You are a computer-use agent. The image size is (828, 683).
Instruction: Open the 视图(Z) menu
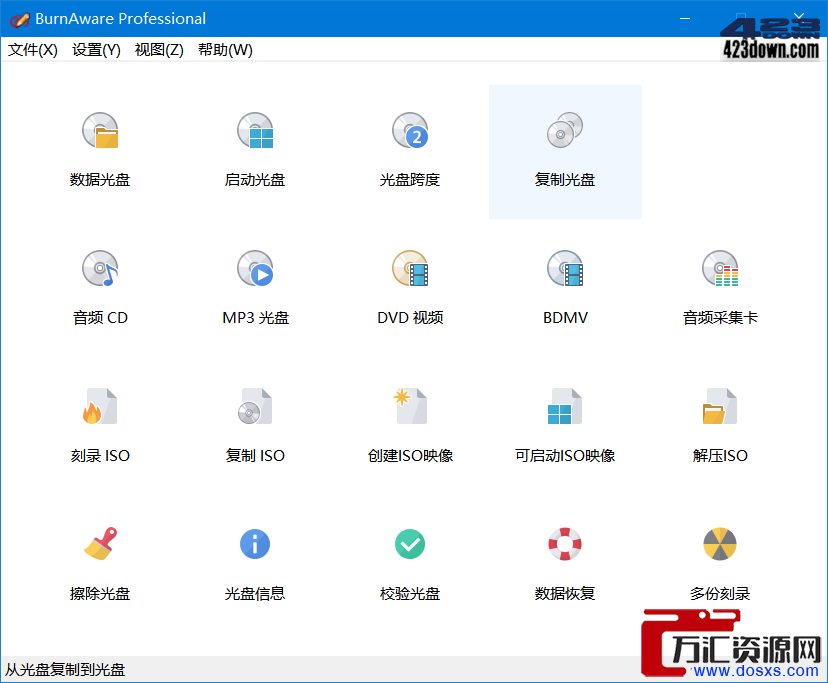[159, 50]
